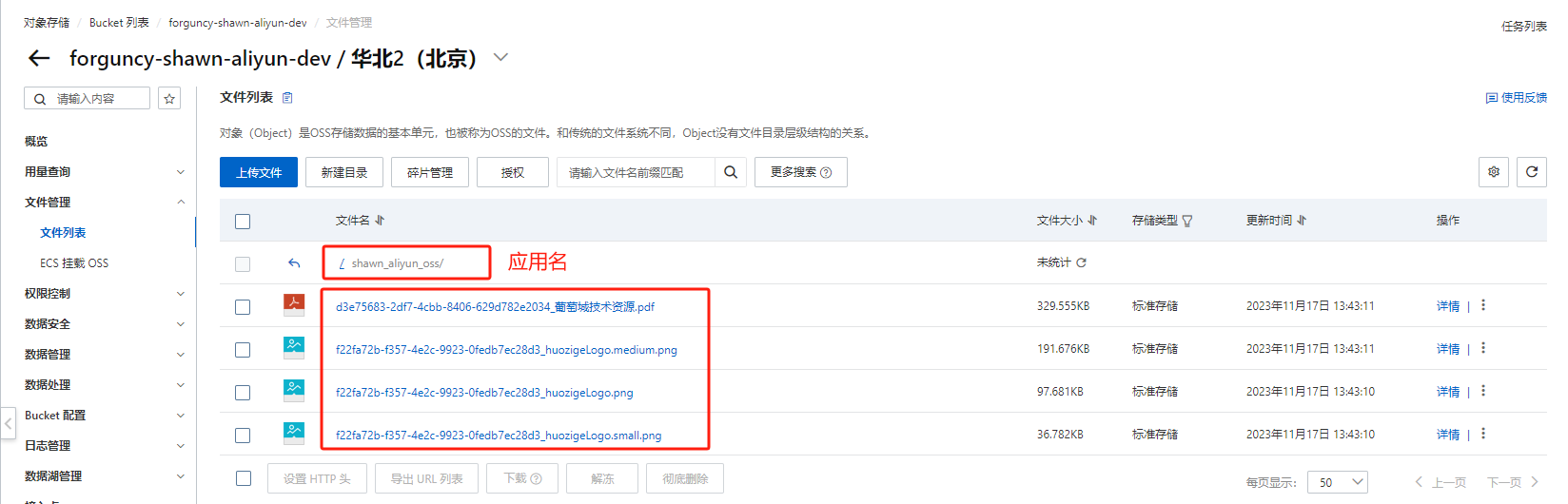Expand bucket region dropdown next to 华北2（北京）
The image size is (1568, 504).
coord(500,58)
